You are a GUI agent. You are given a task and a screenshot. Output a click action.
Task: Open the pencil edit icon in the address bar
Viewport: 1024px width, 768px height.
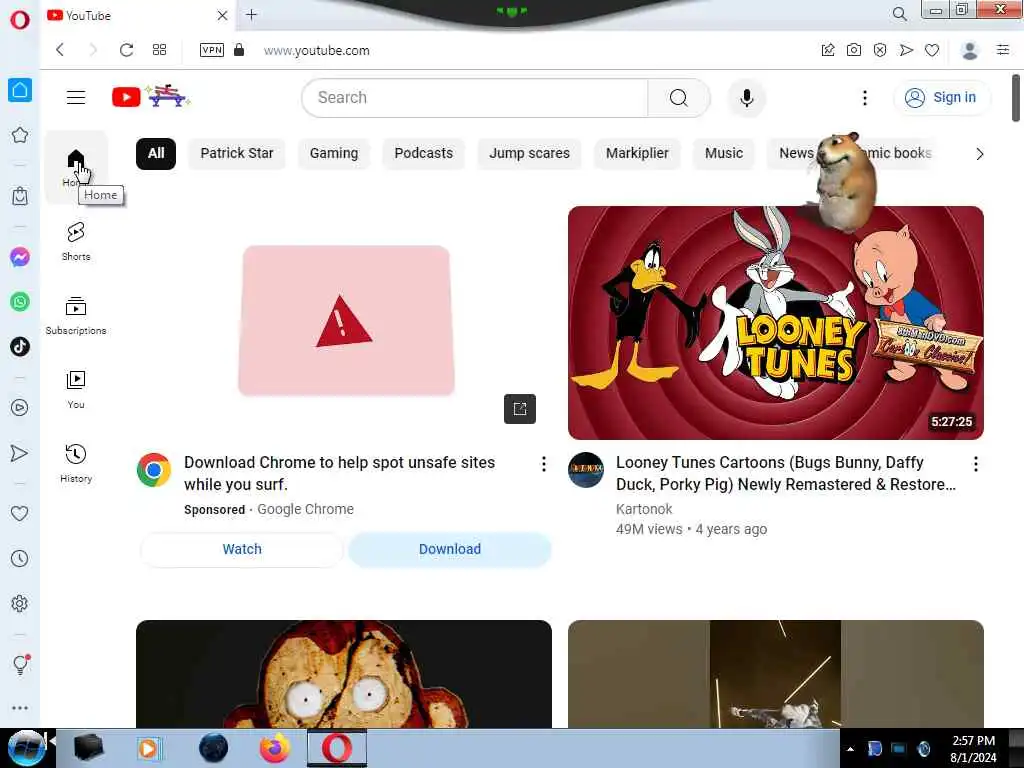click(828, 50)
